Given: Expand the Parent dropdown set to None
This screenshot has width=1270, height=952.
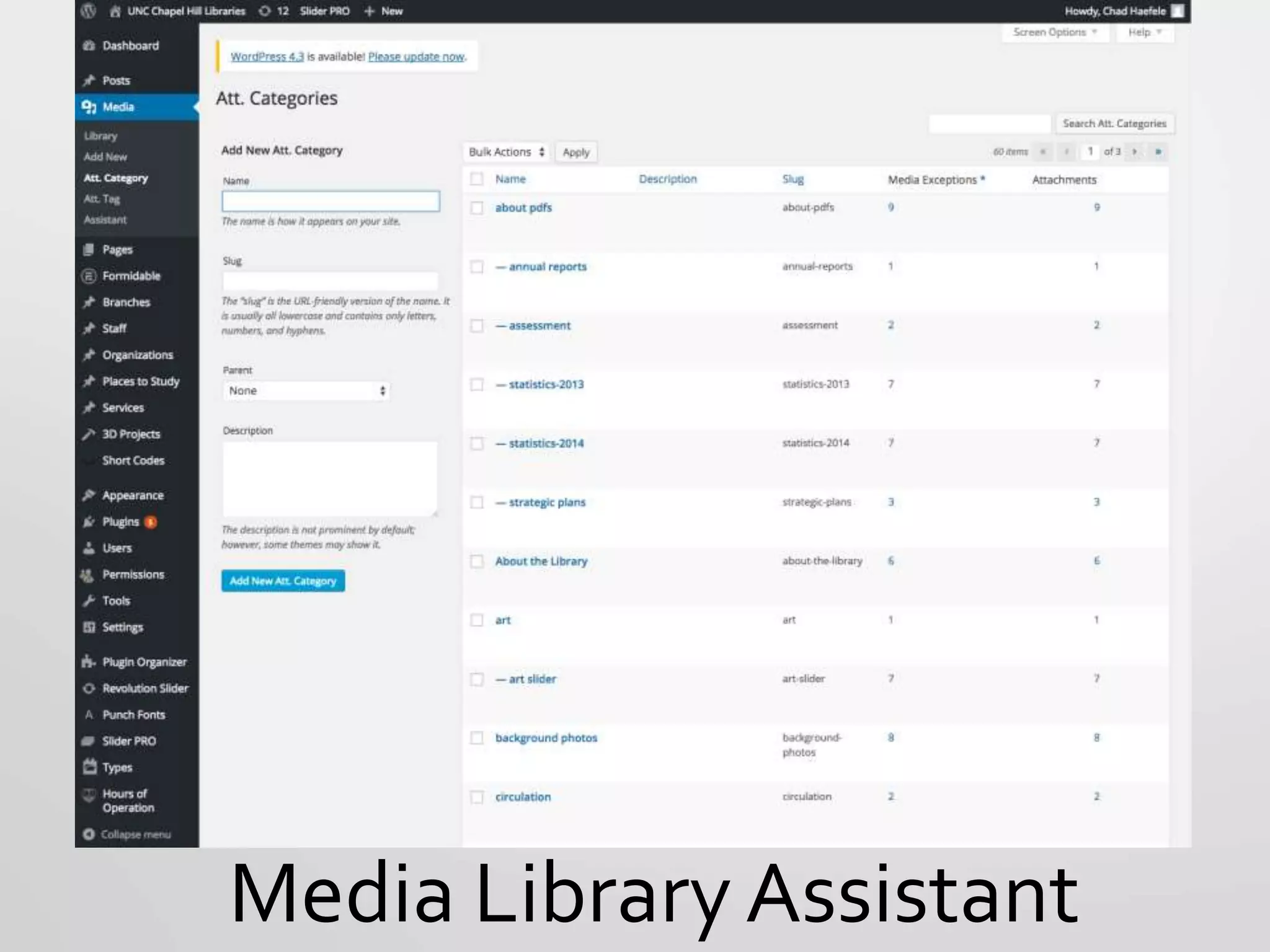Looking at the screenshot, I should pos(306,391).
